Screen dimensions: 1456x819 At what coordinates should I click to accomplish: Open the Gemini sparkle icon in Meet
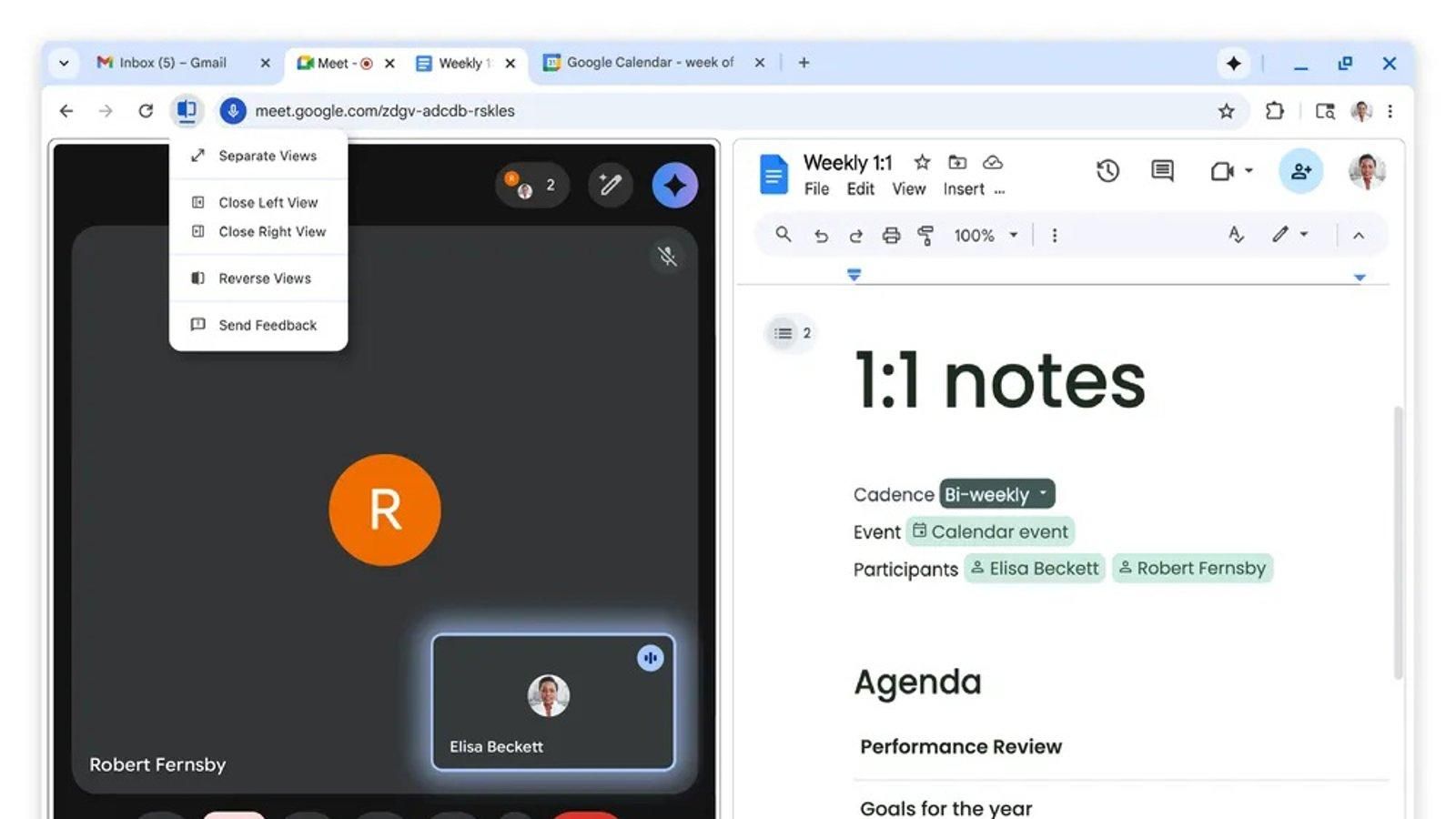tap(675, 185)
